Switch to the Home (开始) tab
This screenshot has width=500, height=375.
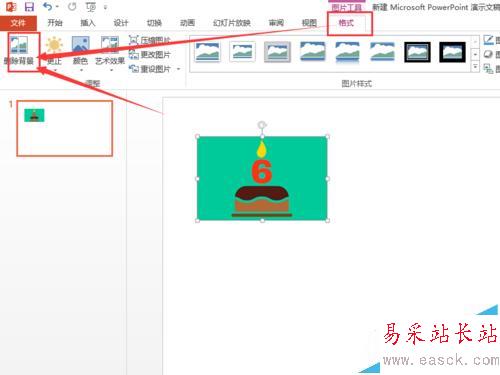[x=55, y=23]
